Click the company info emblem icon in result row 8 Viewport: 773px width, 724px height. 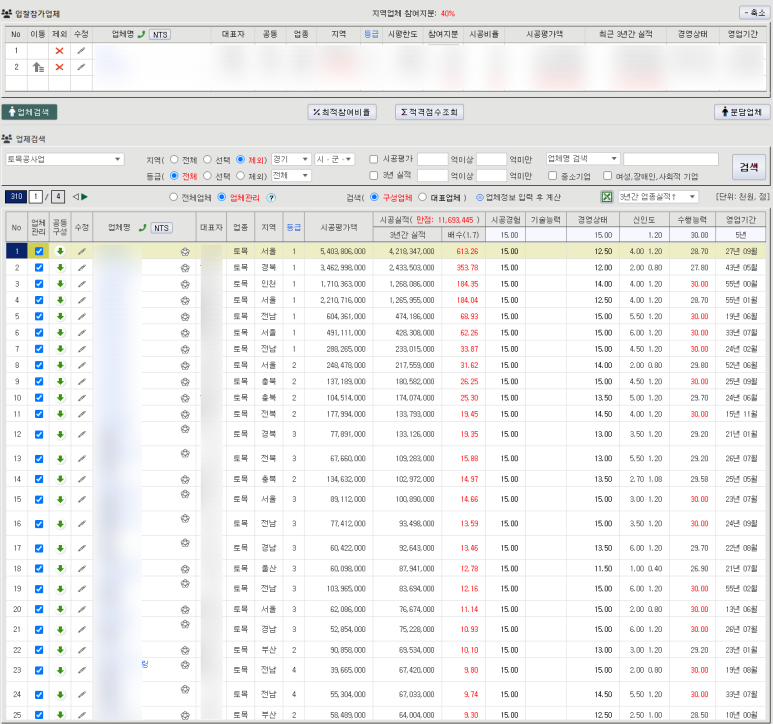click(x=185, y=366)
